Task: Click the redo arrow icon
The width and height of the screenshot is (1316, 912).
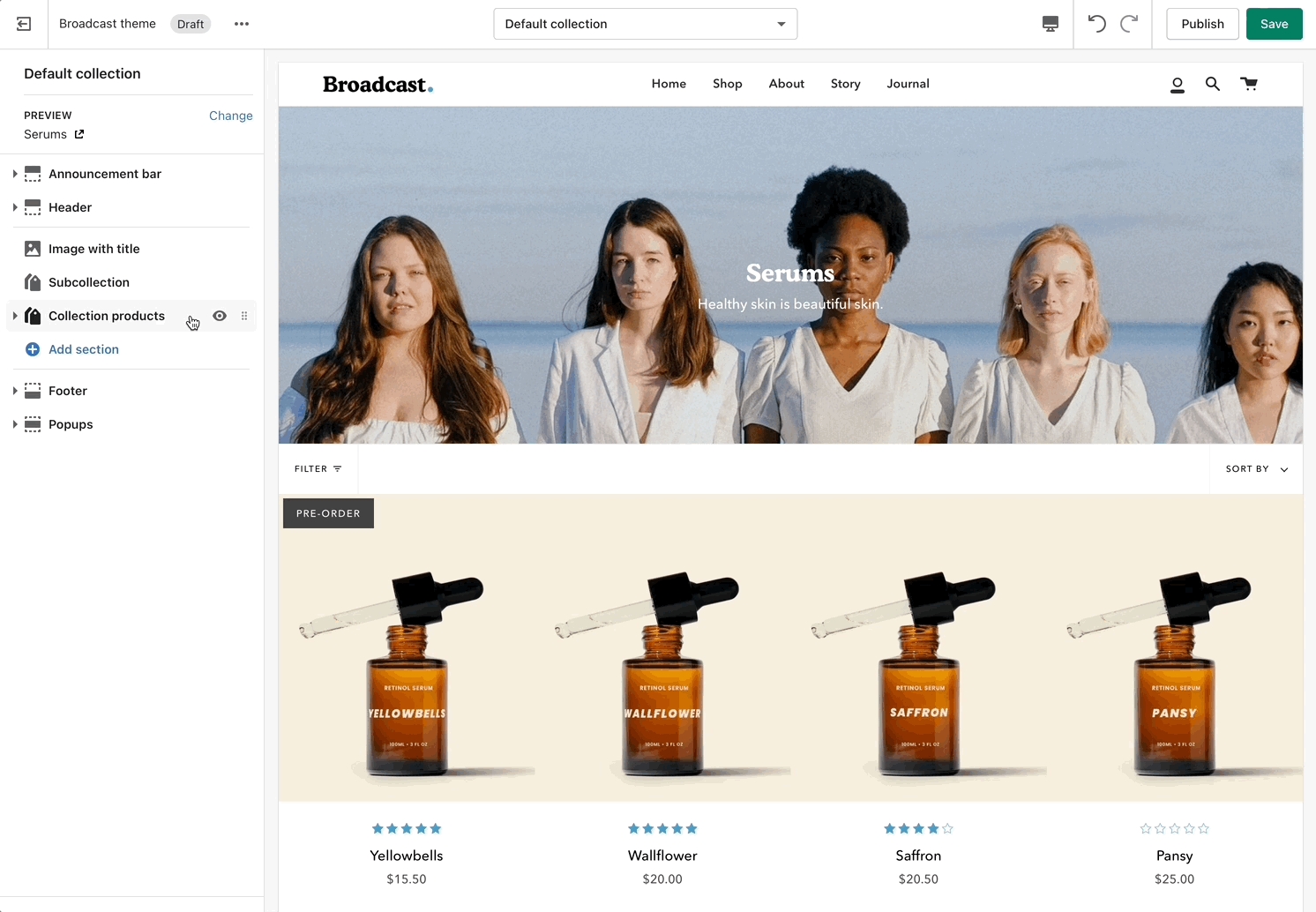Action: 1129,24
